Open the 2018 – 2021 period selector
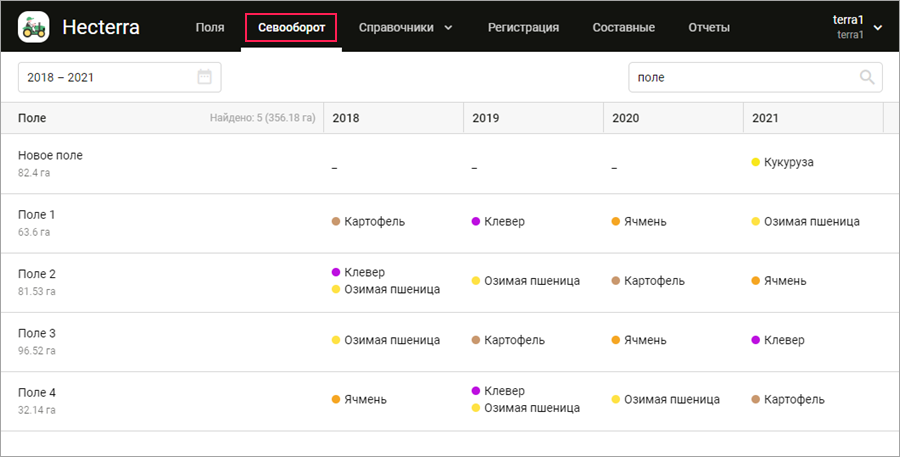 119,77
